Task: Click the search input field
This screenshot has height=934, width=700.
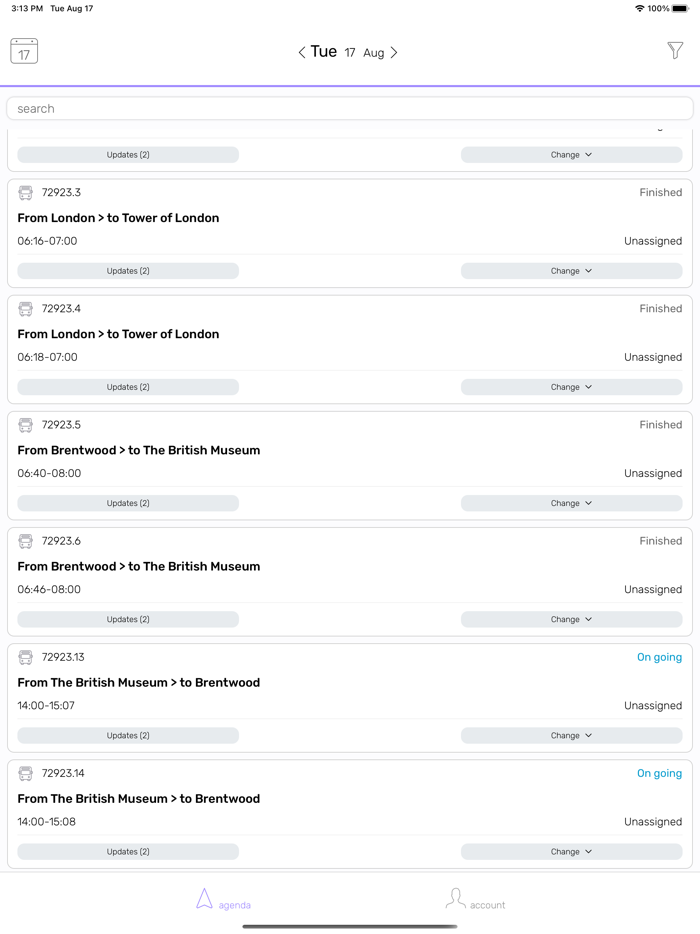Action: (x=350, y=108)
